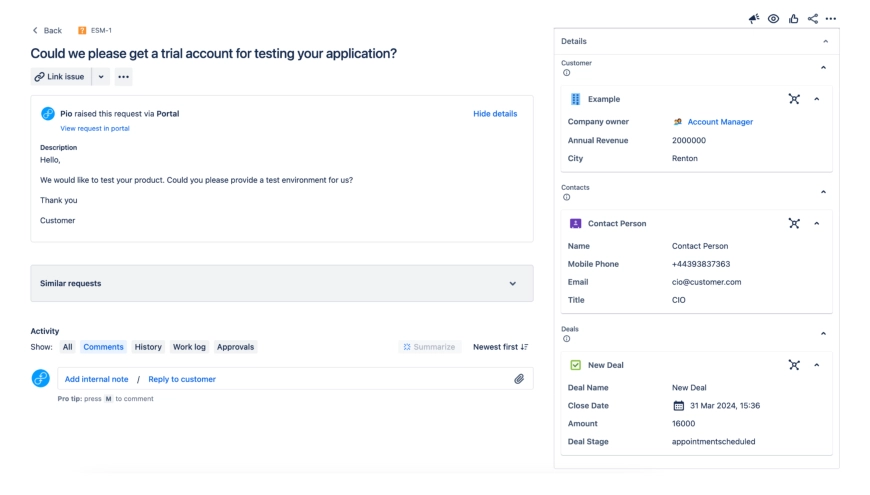Switch to the Work log tab
Image resolution: width=870 pixels, height=495 pixels.
(x=189, y=347)
